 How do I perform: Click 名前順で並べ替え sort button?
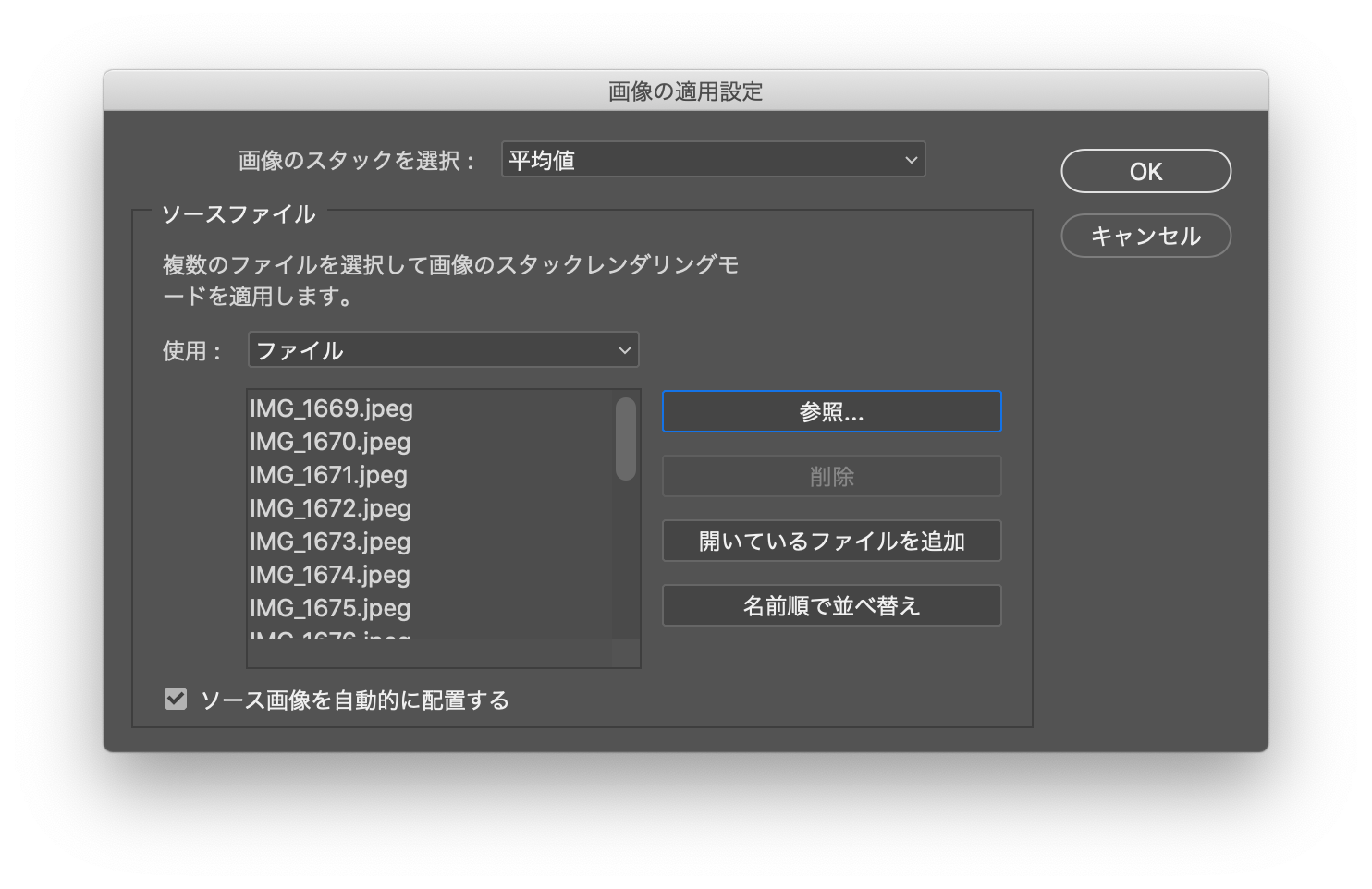click(x=831, y=606)
